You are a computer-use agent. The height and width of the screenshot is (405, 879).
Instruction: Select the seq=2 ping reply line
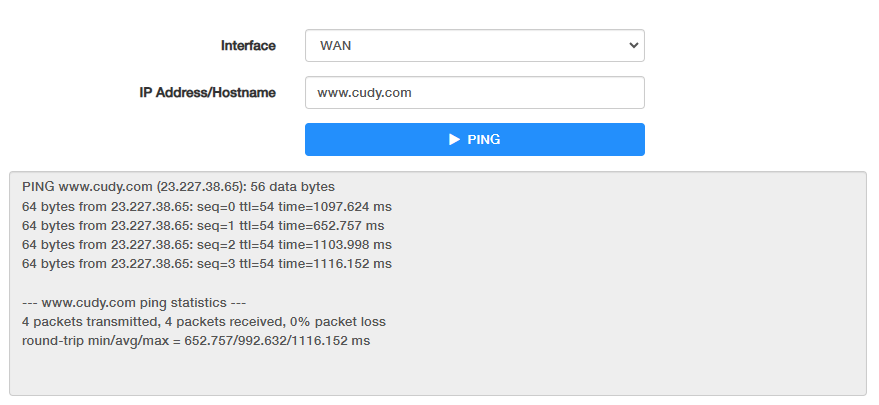206,245
